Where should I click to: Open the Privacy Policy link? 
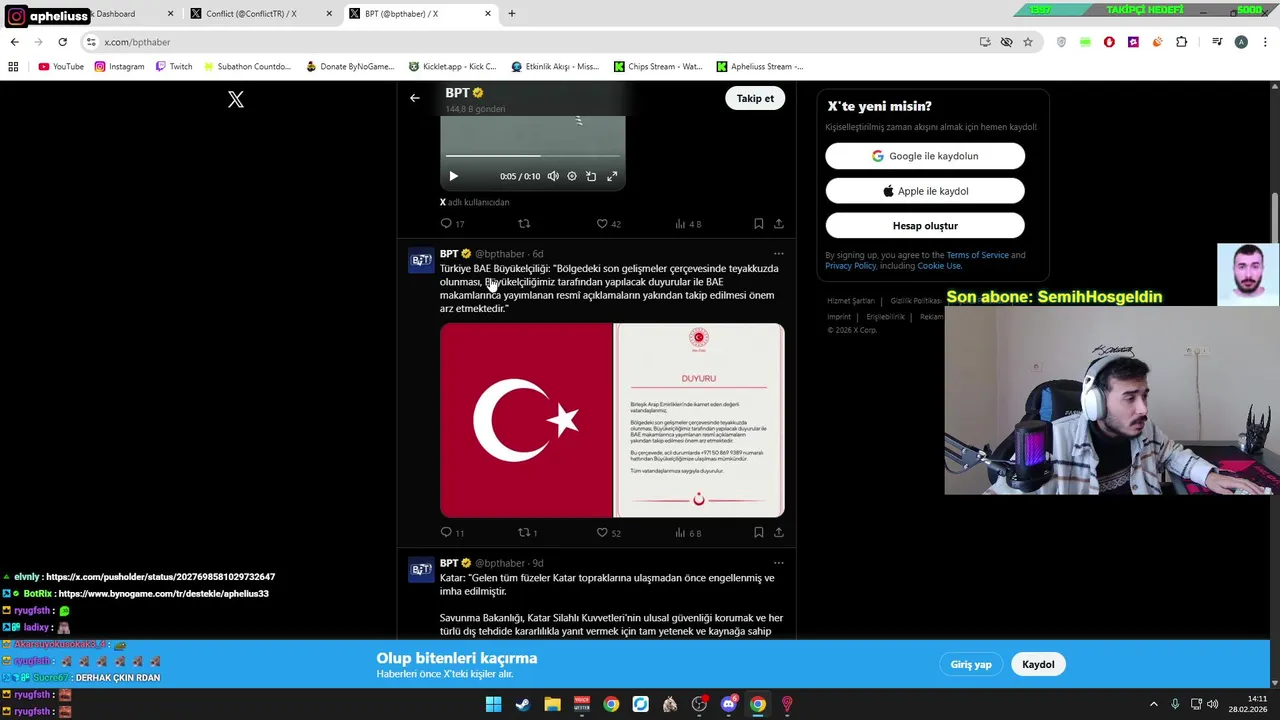coord(851,266)
